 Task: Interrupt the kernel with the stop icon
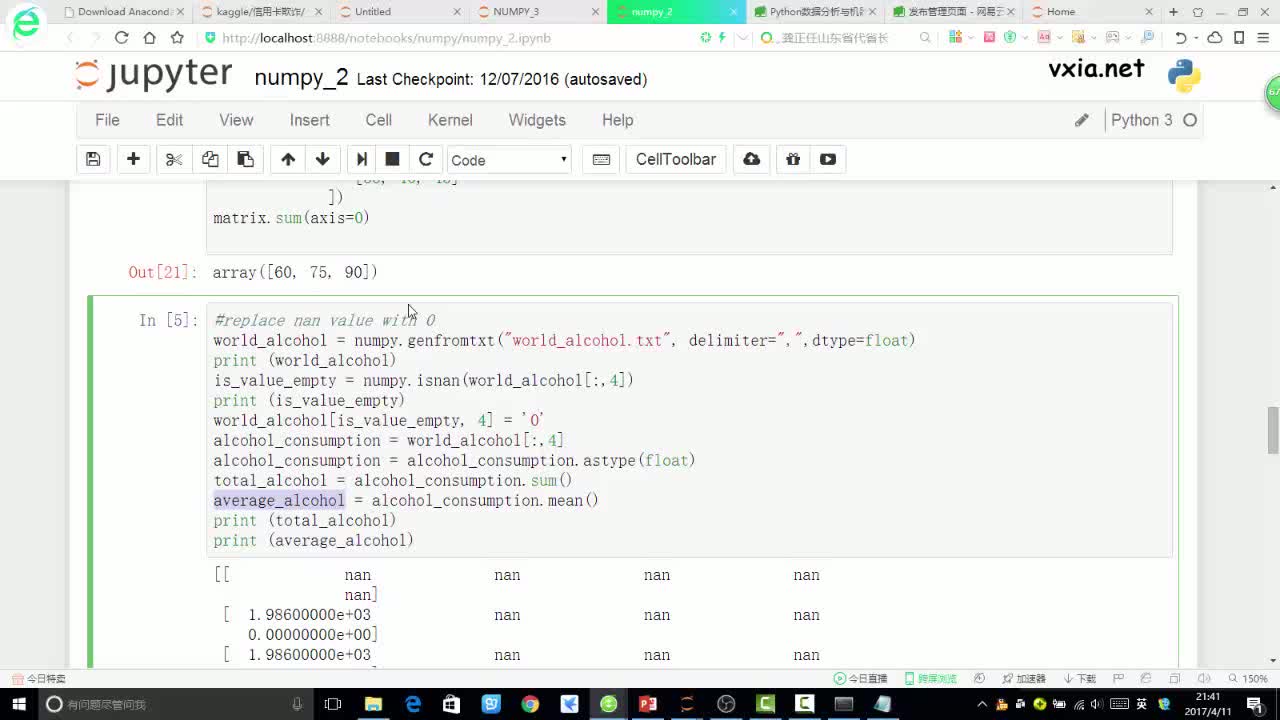pyautogui.click(x=393, y=159)
